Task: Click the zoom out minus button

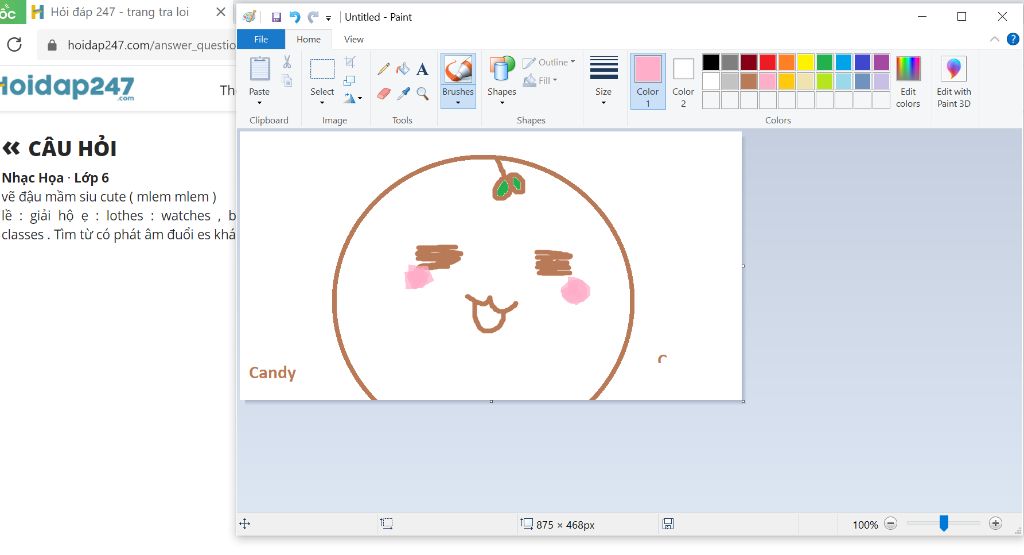Action: (x=891, y=524)
